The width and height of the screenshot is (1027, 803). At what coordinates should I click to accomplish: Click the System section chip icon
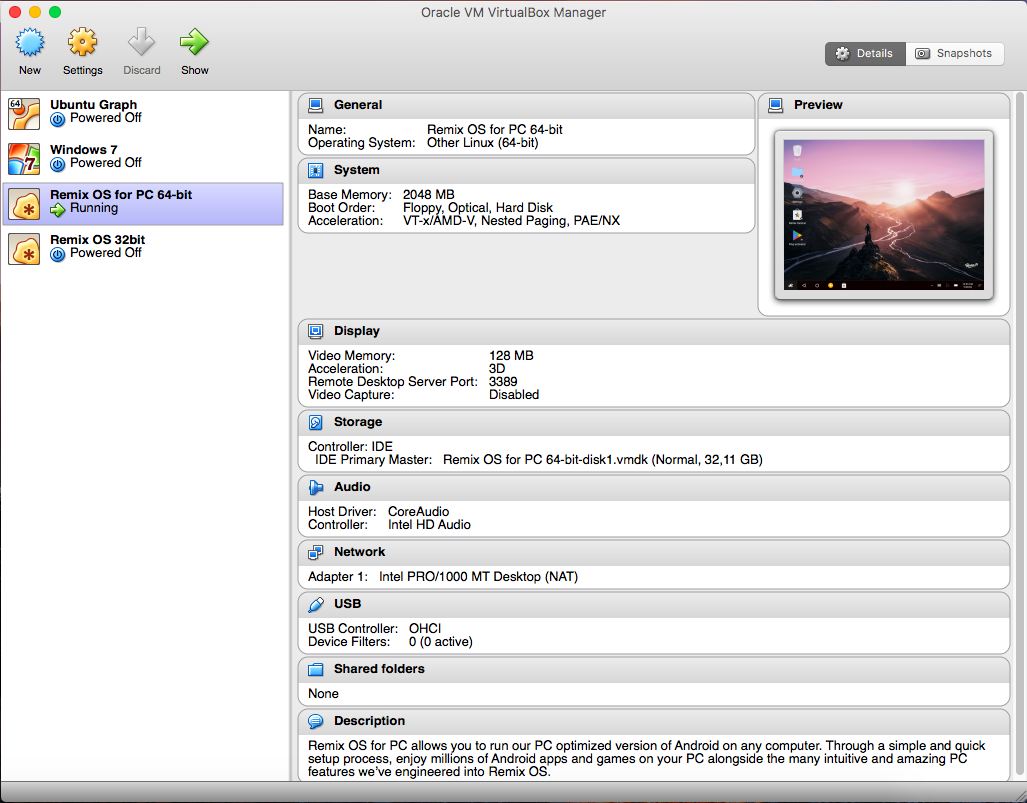coord(316,170)
